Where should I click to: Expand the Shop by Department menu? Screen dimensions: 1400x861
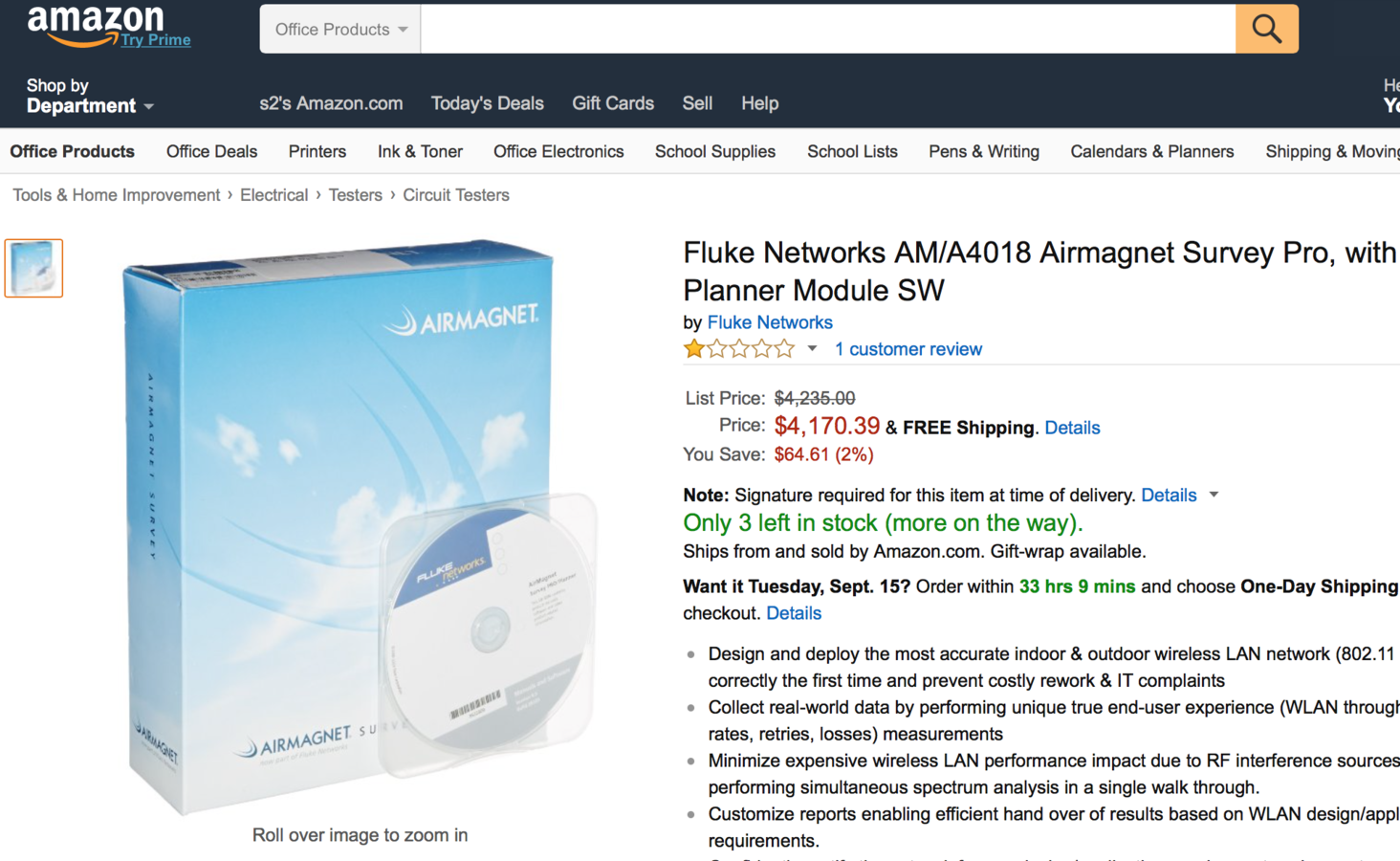click(89, 96)
